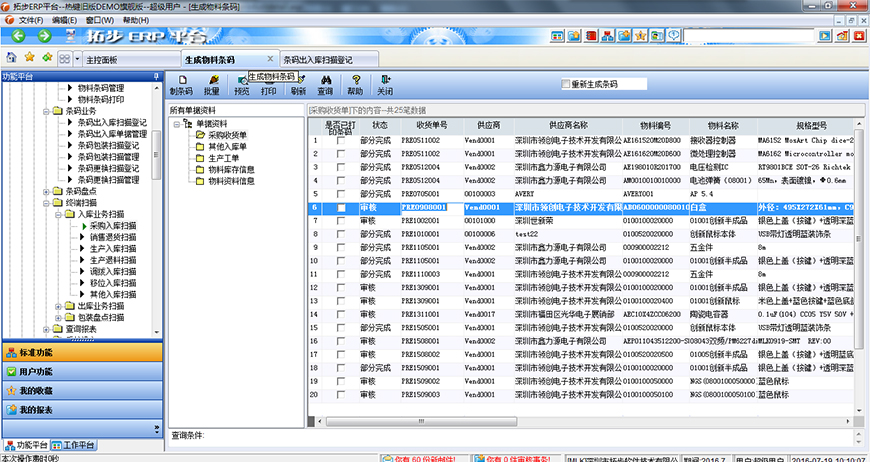Open the 文件(F) menu

pyautogui.click(x=31, y=20)
